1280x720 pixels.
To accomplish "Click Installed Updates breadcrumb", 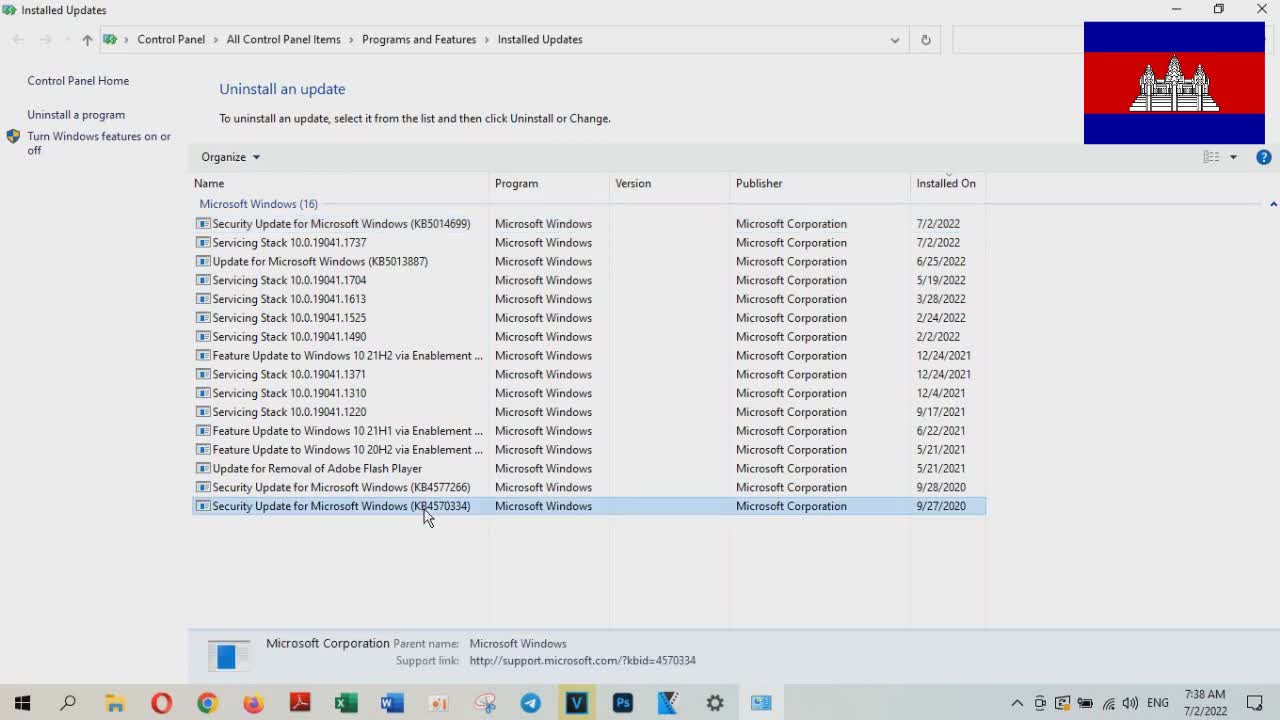I will tap(540, 40).
